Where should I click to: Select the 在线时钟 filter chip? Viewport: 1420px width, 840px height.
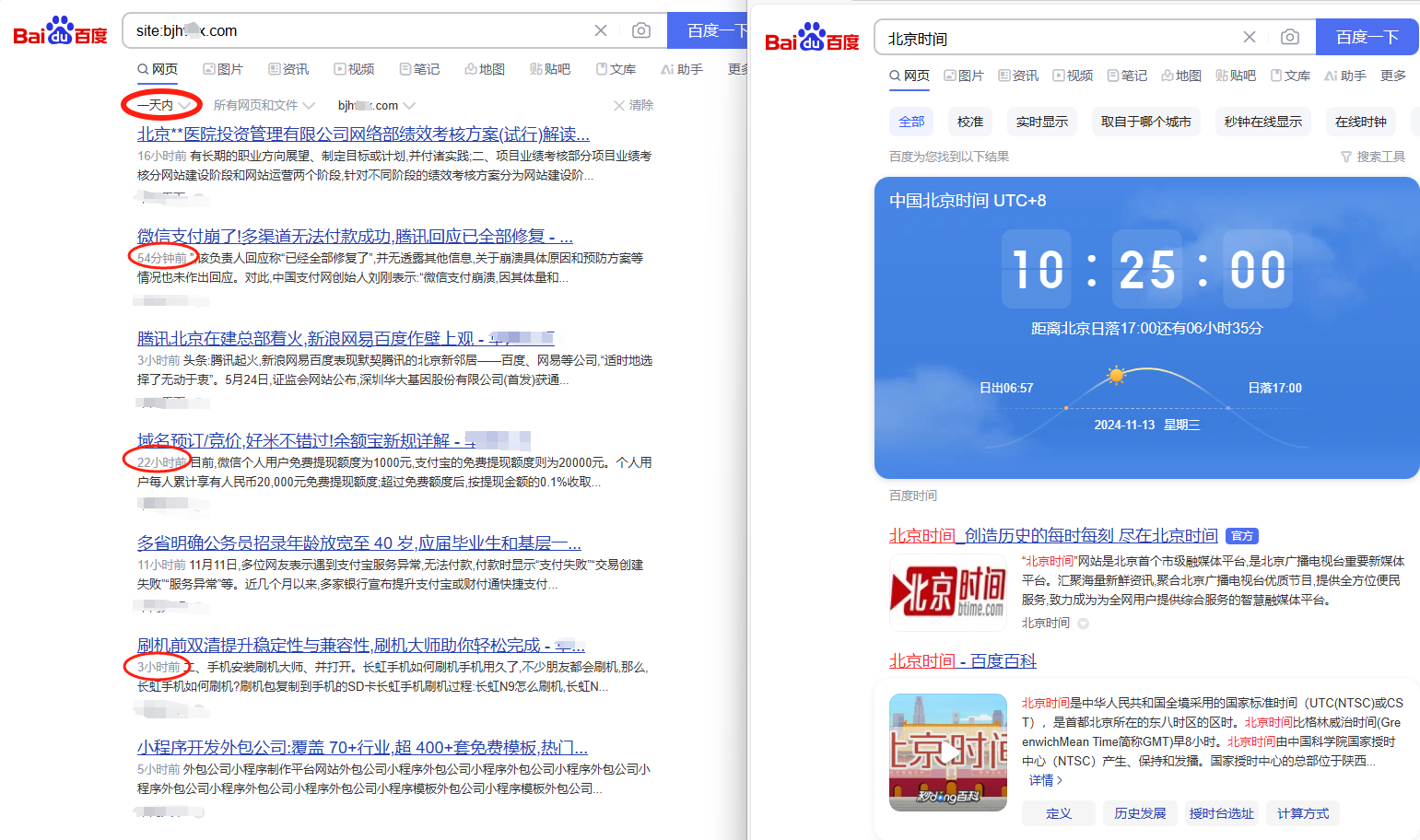tap(1361, 122)
